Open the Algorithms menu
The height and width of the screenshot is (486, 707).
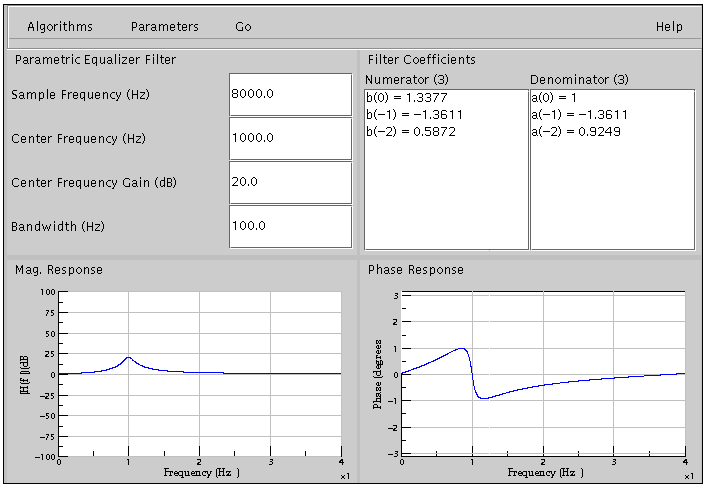pyautogui.click(x=59, y=27)
